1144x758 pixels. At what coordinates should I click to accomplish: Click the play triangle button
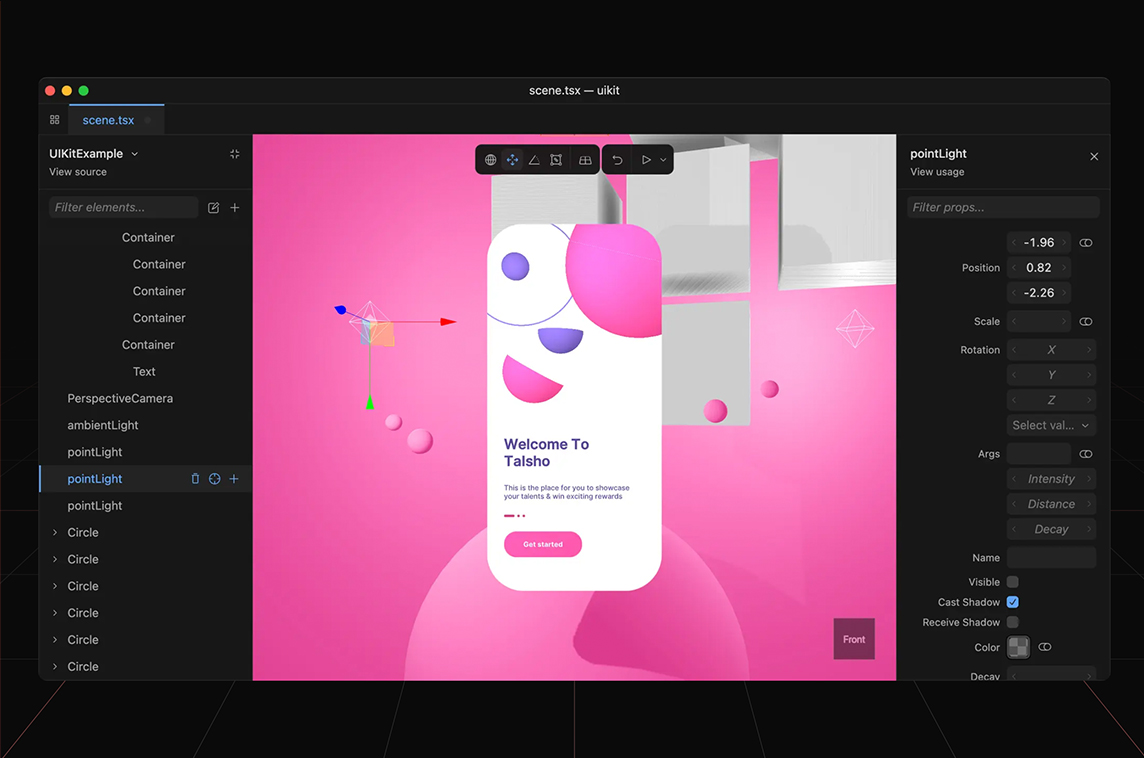(646, 160)
